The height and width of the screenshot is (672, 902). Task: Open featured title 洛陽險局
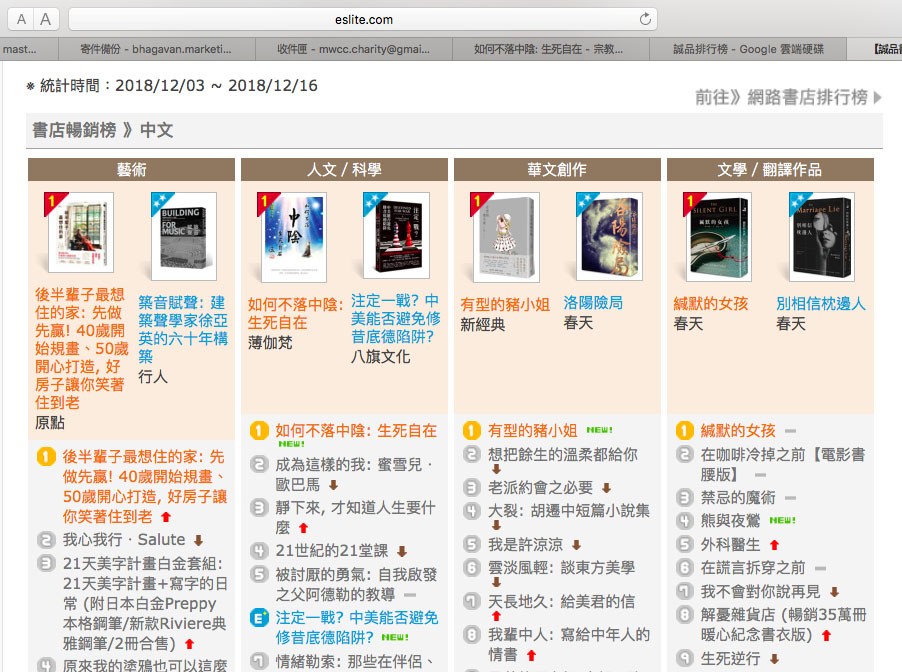593,303
